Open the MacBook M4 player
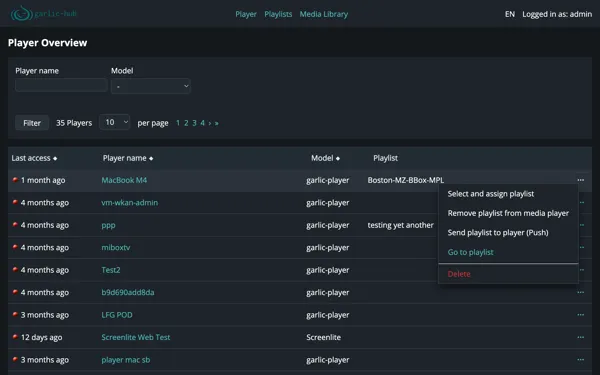Image resolution: width=600 pixels, height=375 pixels. click(124, 180)
